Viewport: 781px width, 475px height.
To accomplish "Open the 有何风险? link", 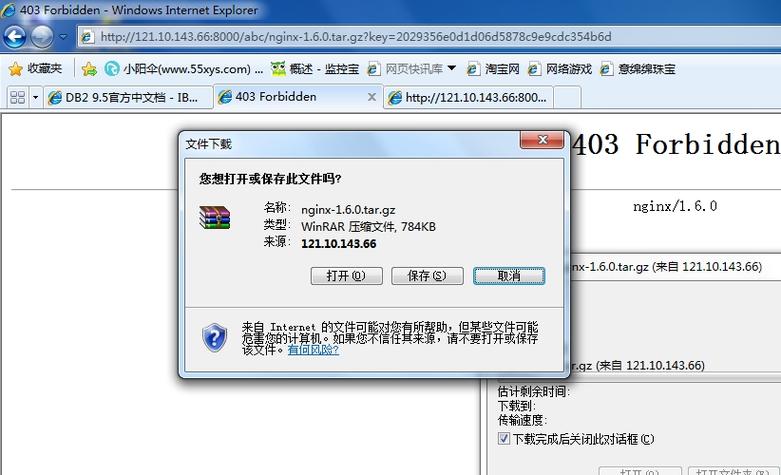I will [x=313, y=350].
